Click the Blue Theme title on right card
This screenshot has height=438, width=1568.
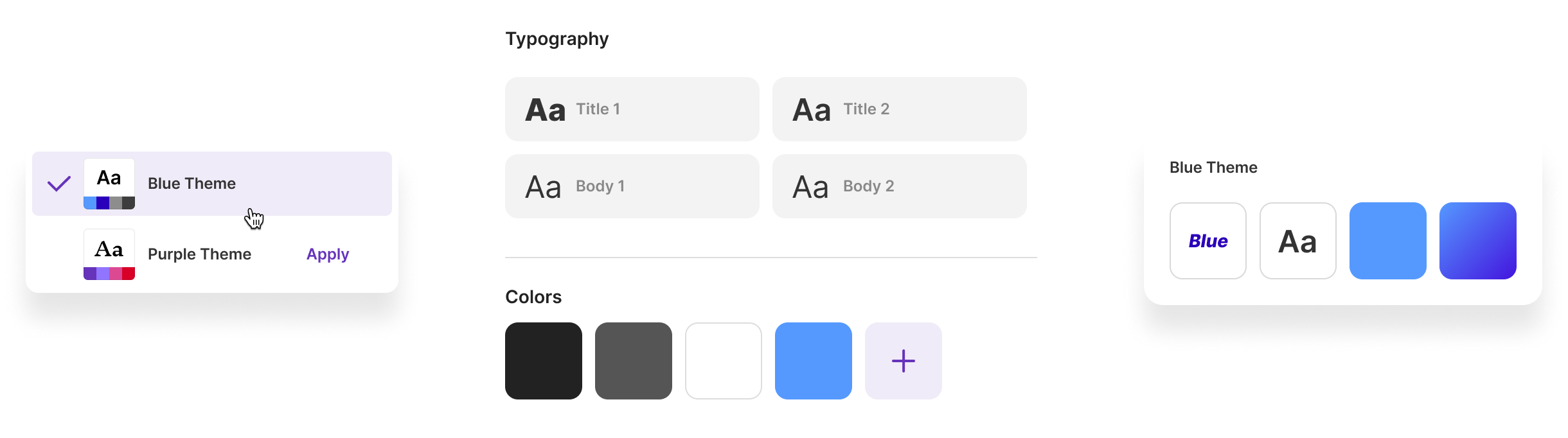coord(1213,167)
